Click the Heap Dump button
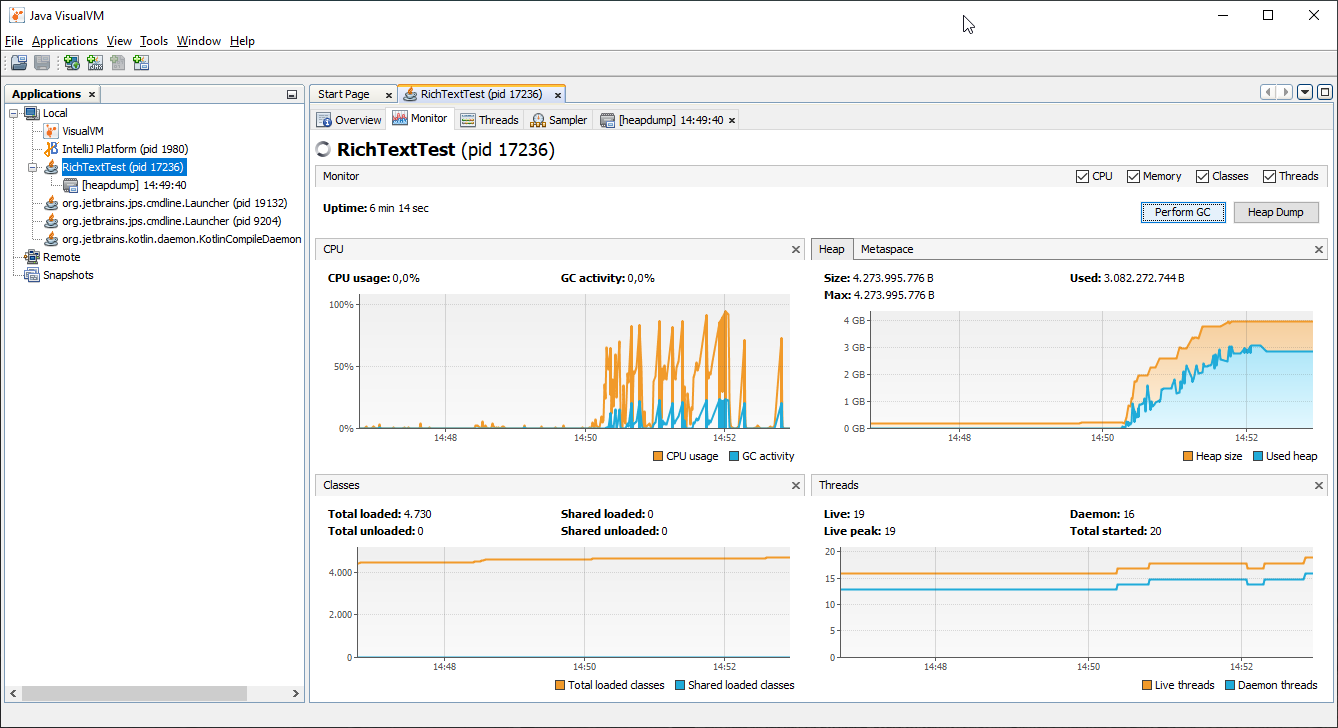 click(x=1276, y=212)
